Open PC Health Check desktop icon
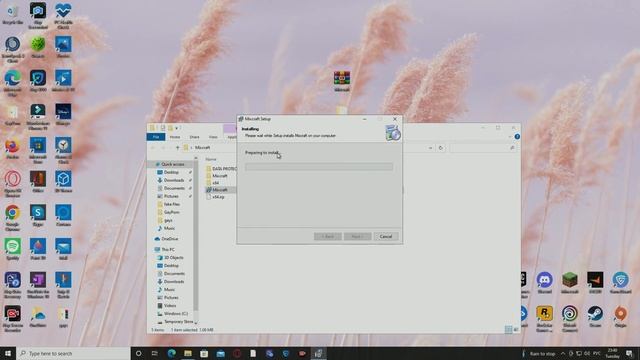 coord(63,16)
